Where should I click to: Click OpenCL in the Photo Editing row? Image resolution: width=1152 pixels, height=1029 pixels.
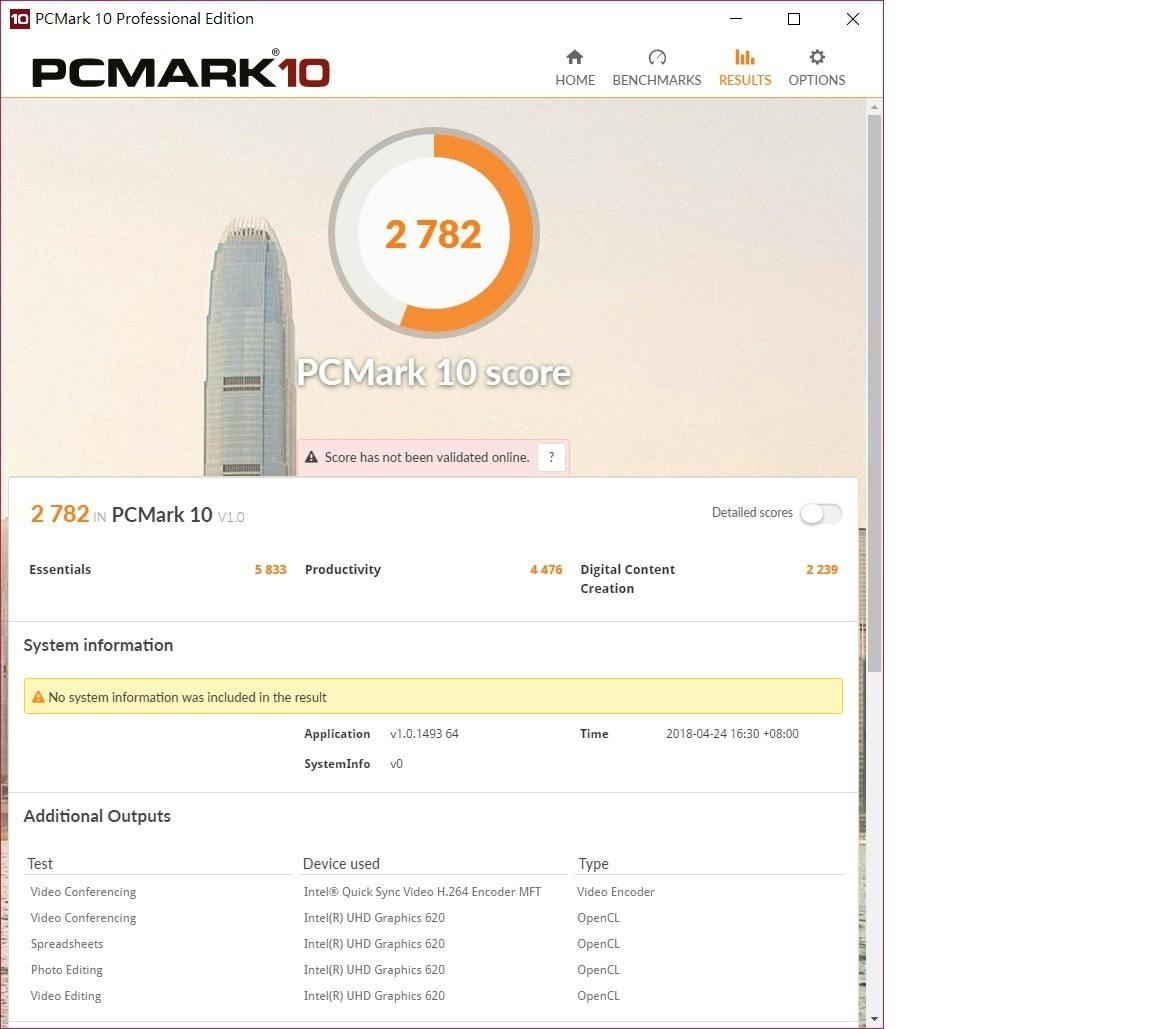[598, 970]
